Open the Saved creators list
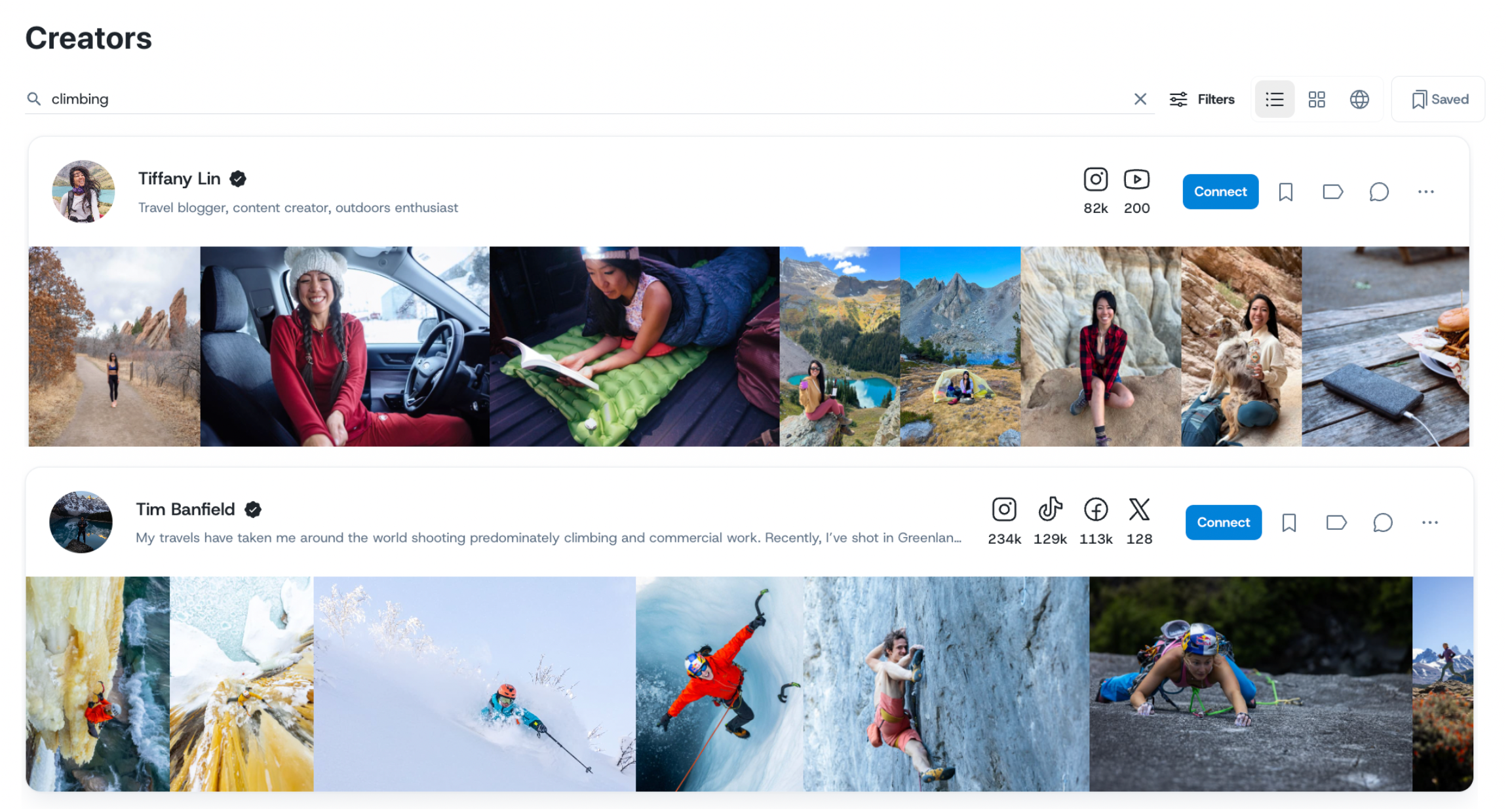1512x809 pixels. click(1439, 99)
